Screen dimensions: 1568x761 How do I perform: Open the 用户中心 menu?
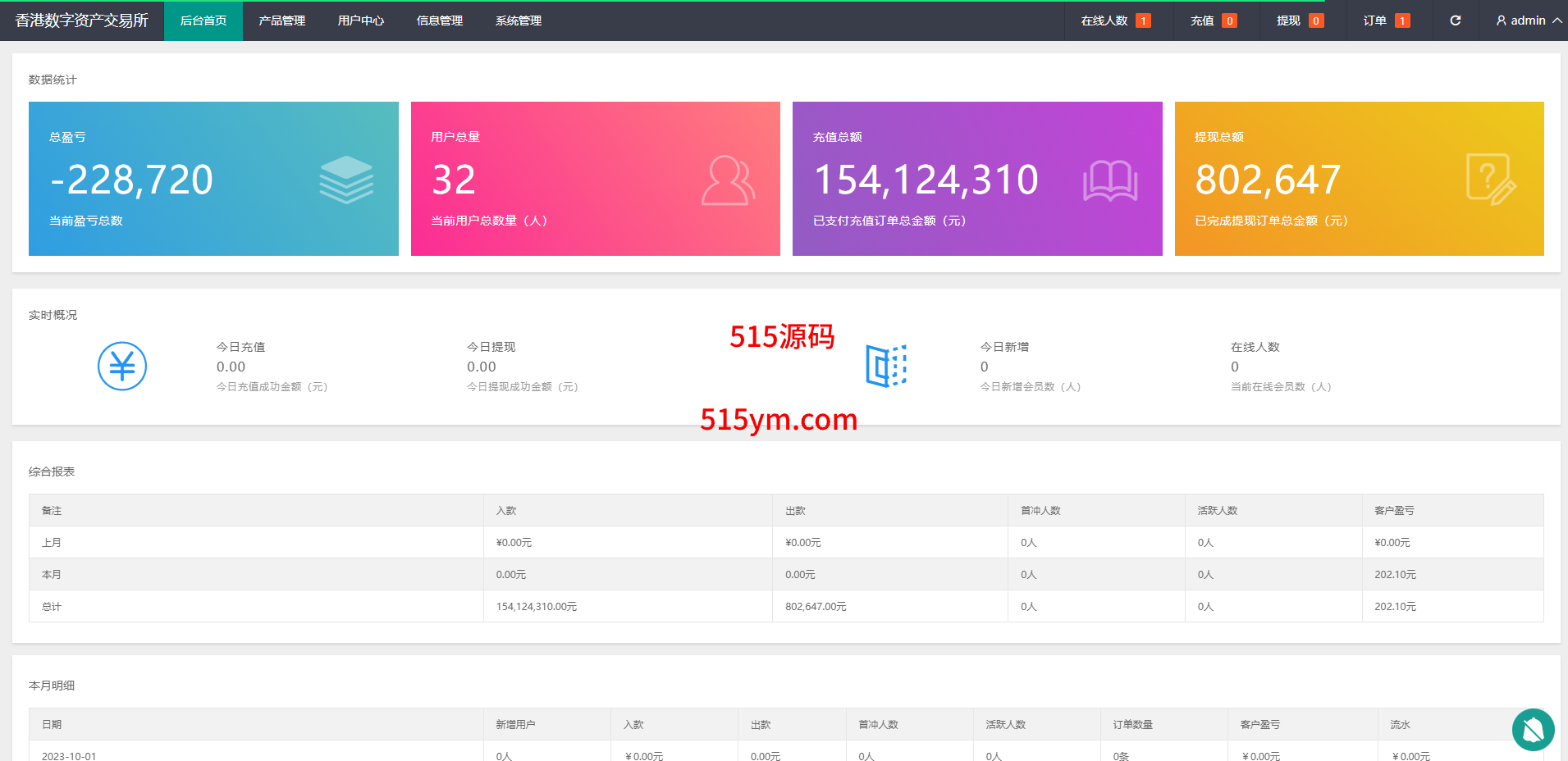point(360,21)
